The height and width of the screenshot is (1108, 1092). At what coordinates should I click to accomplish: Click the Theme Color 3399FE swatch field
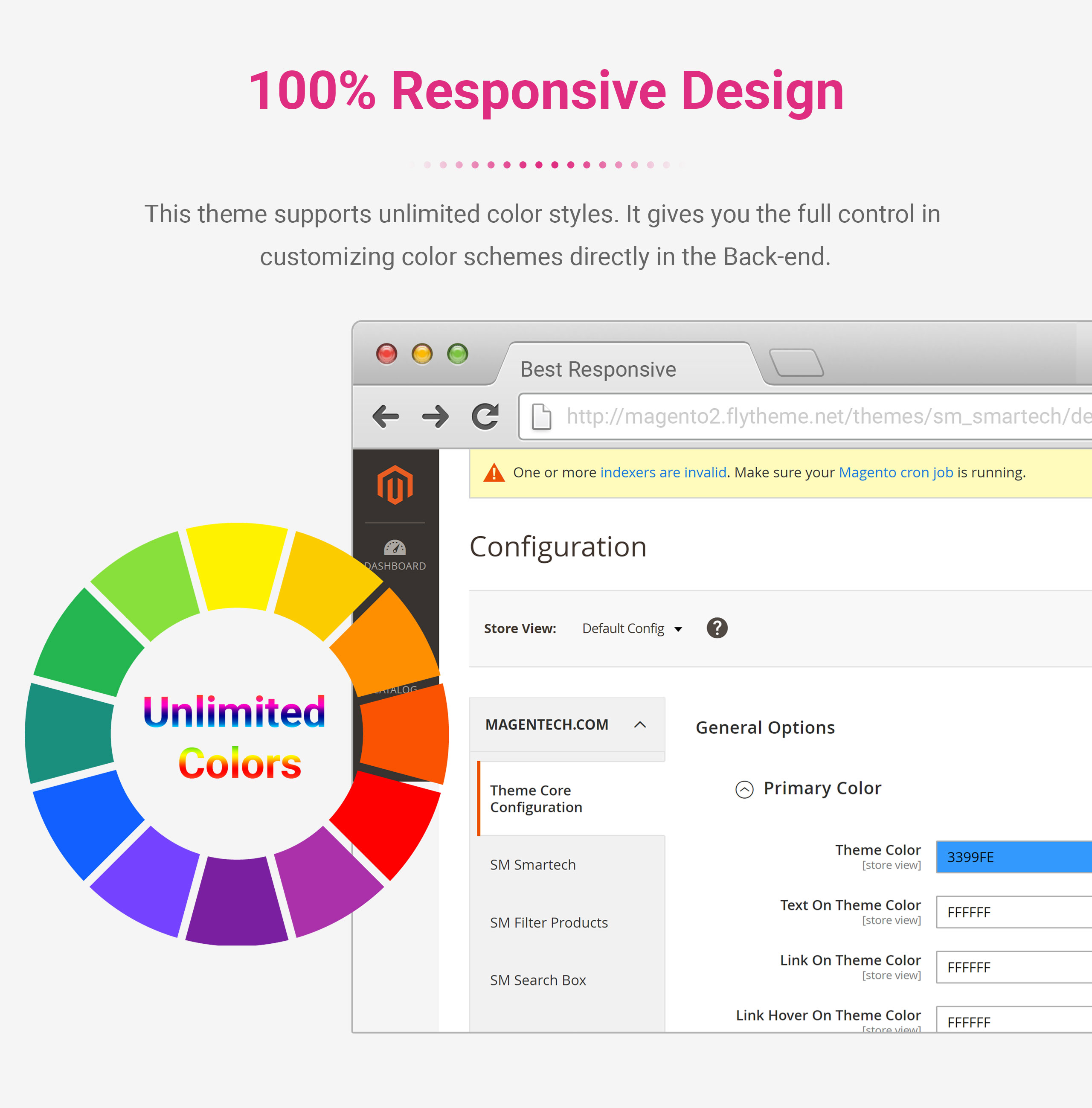[1014, 858]
